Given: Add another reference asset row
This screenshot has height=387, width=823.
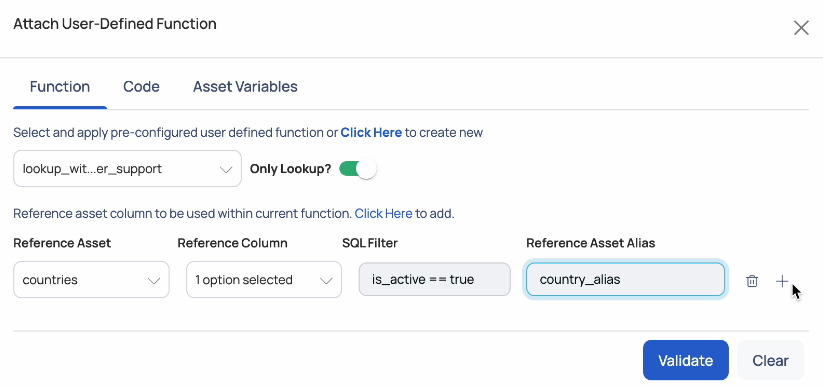Looking at the screenshot, I should (782, 281).
